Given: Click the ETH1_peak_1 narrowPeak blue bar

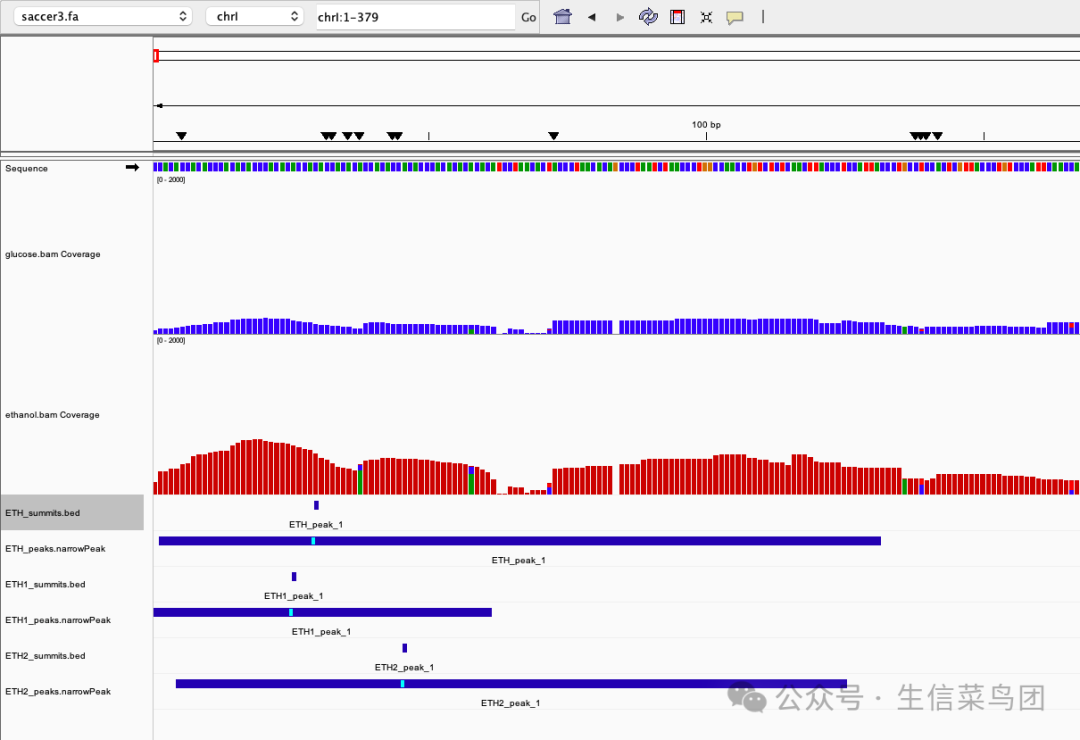Looking at the screenshot, I should tap(322, 613).
